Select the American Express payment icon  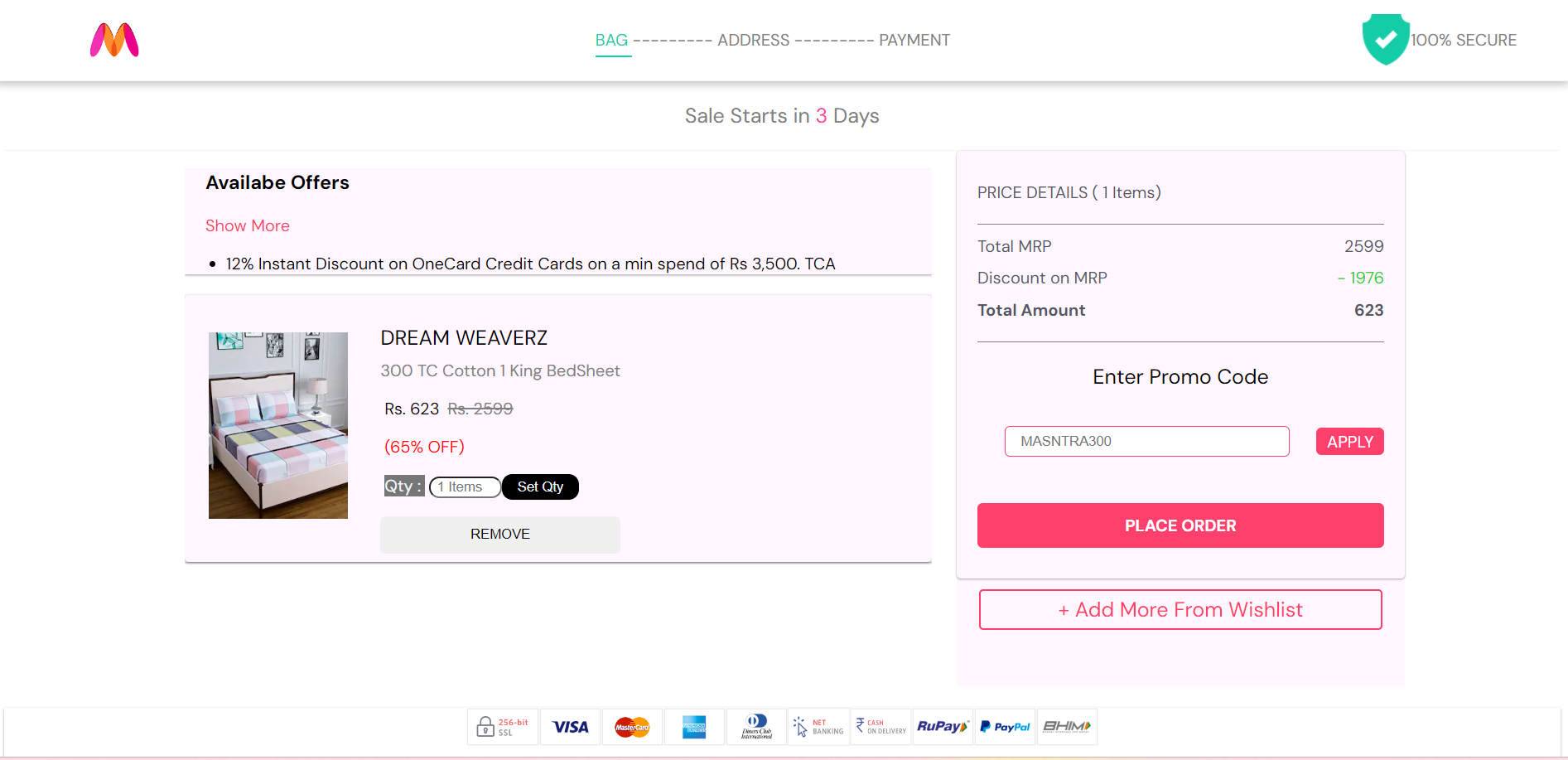pos(694,726)
